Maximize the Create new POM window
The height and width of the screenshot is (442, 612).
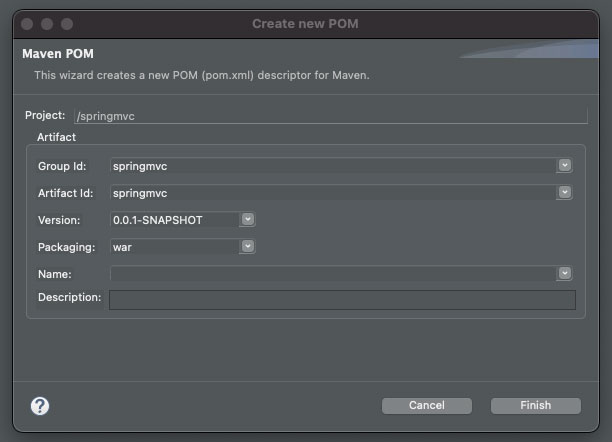[67, 24]
